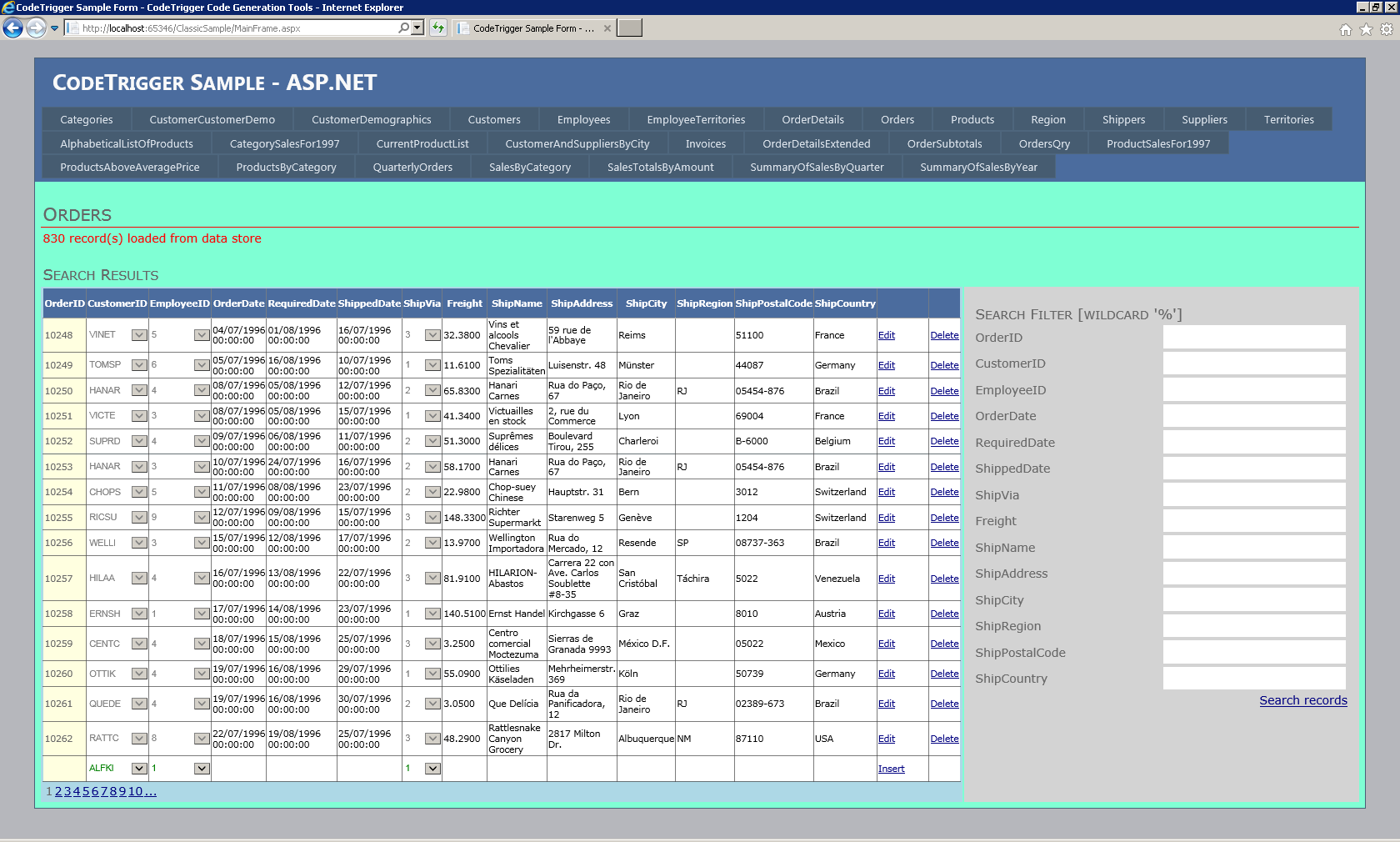1400x842 pixels.
Task: Close the CodeTrigger Sample Form tab
Action: tap(607, 28)
